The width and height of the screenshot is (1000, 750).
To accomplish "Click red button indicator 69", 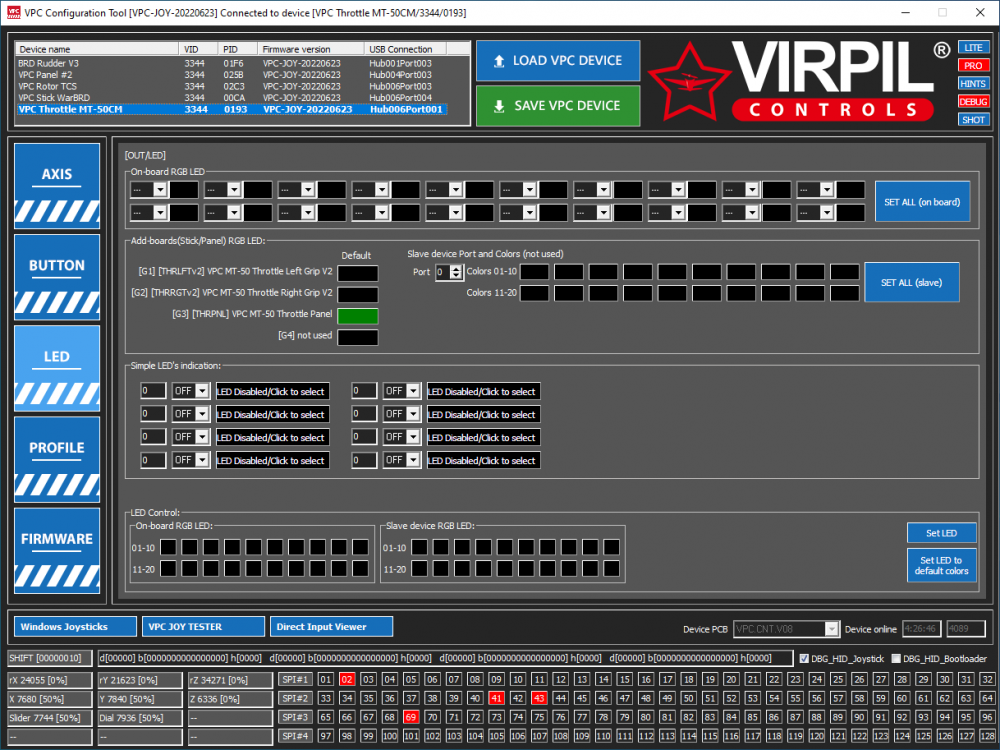I will 411,717.
